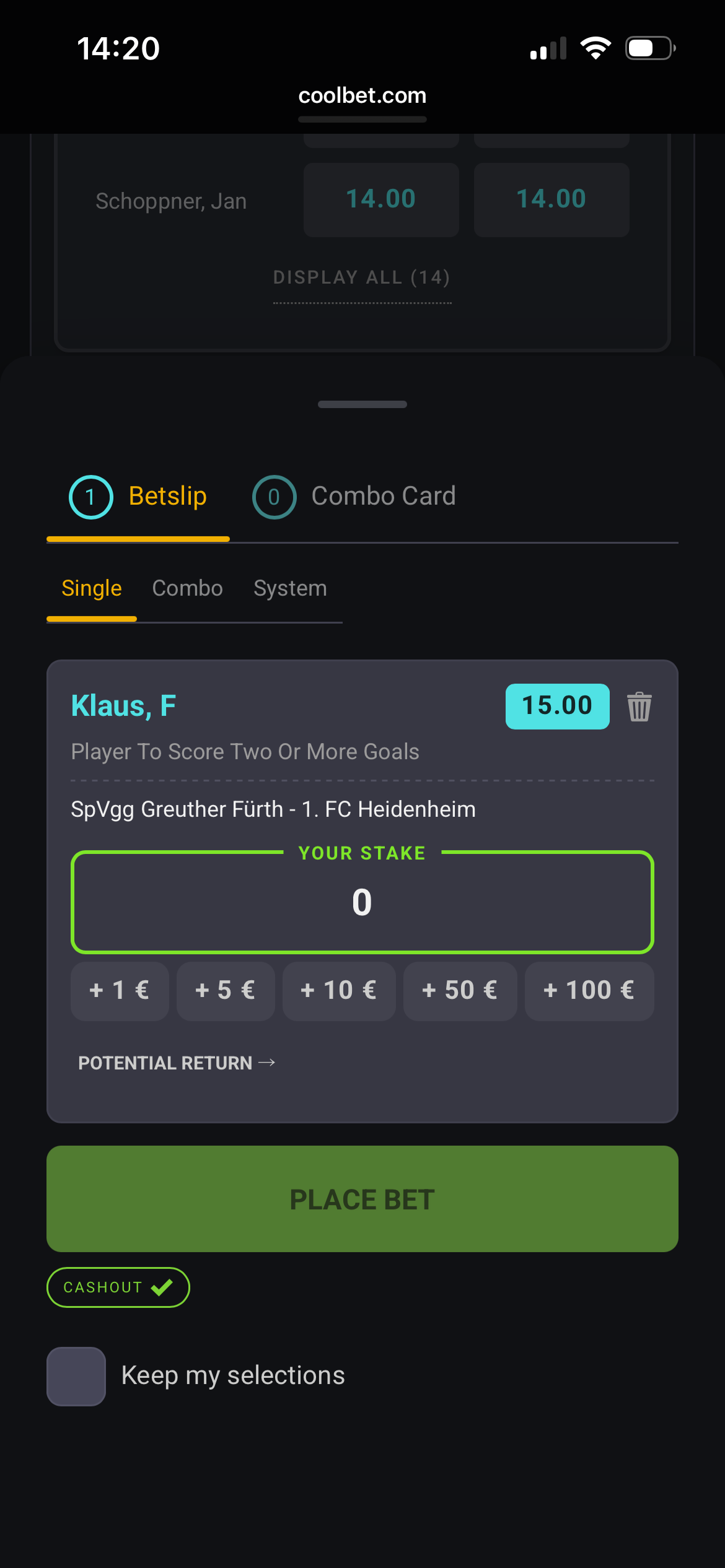Select the Combo bet type tab
Viewport: 725px width, 1568px height.
187,588
